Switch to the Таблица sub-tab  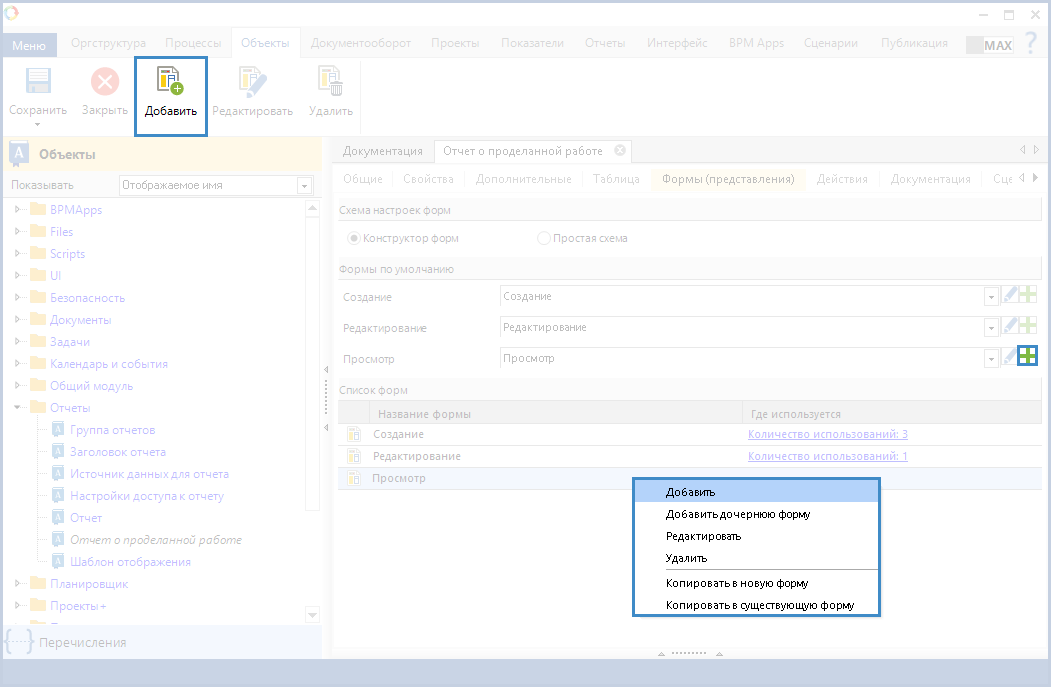pyautogui.click(x=616, y=179)
